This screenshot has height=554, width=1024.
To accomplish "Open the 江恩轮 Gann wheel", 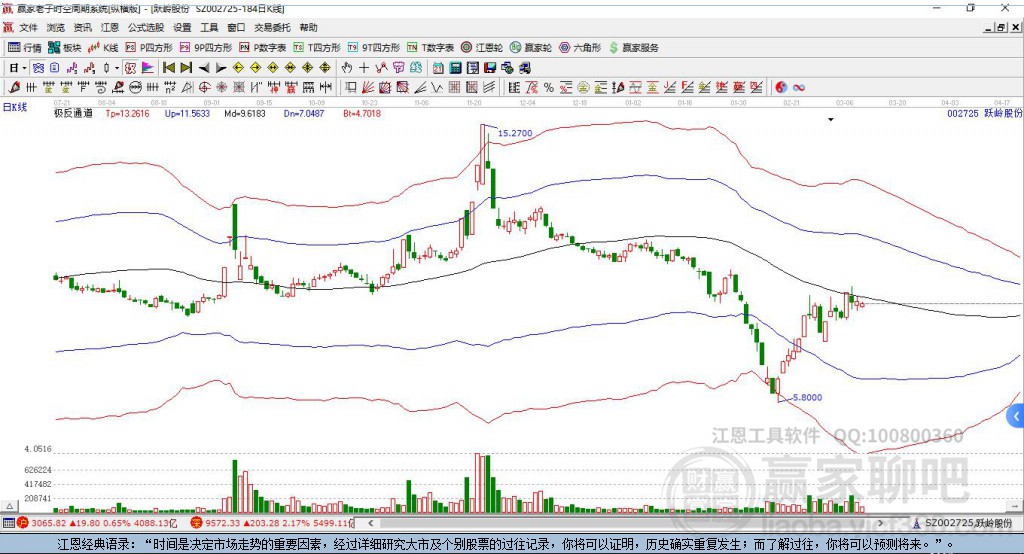I will pos(482,48).
